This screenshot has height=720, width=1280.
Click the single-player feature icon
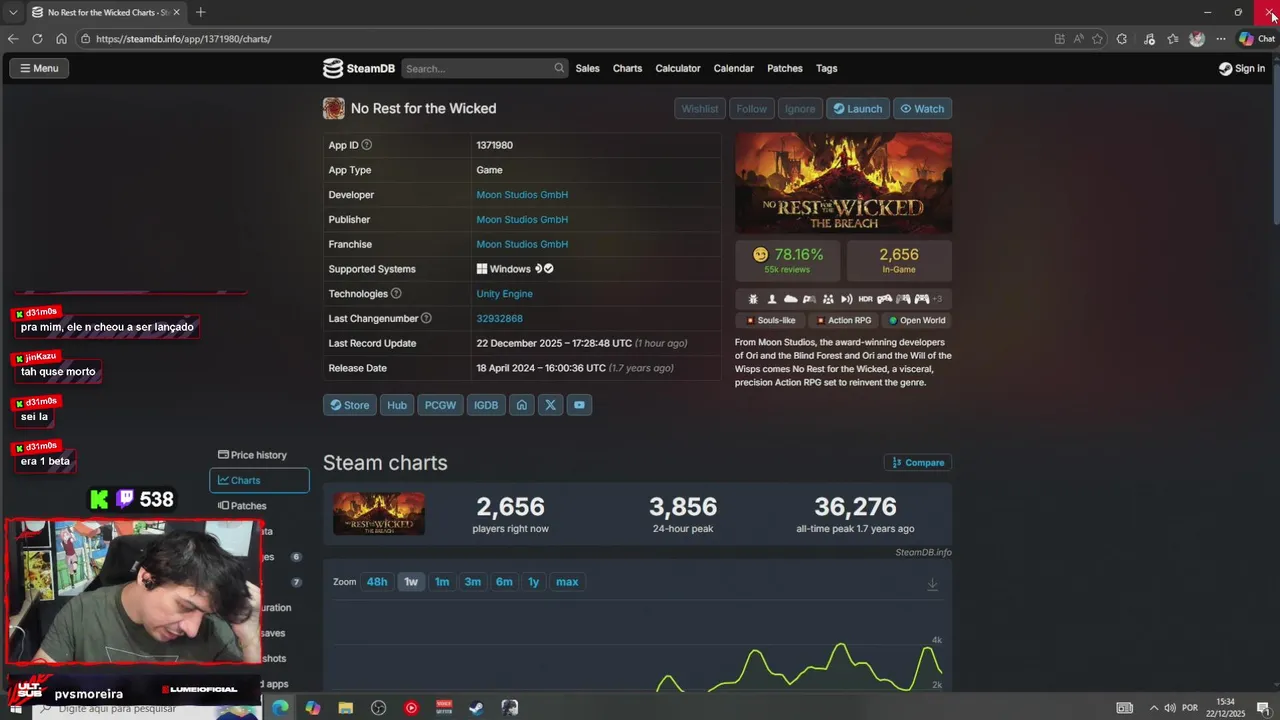[x=772, y=299]
